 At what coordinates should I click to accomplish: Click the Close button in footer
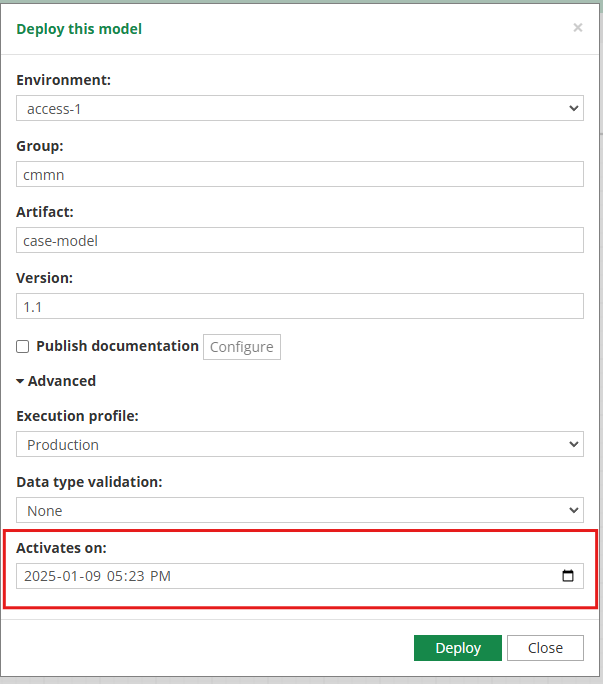click(545, 648)
